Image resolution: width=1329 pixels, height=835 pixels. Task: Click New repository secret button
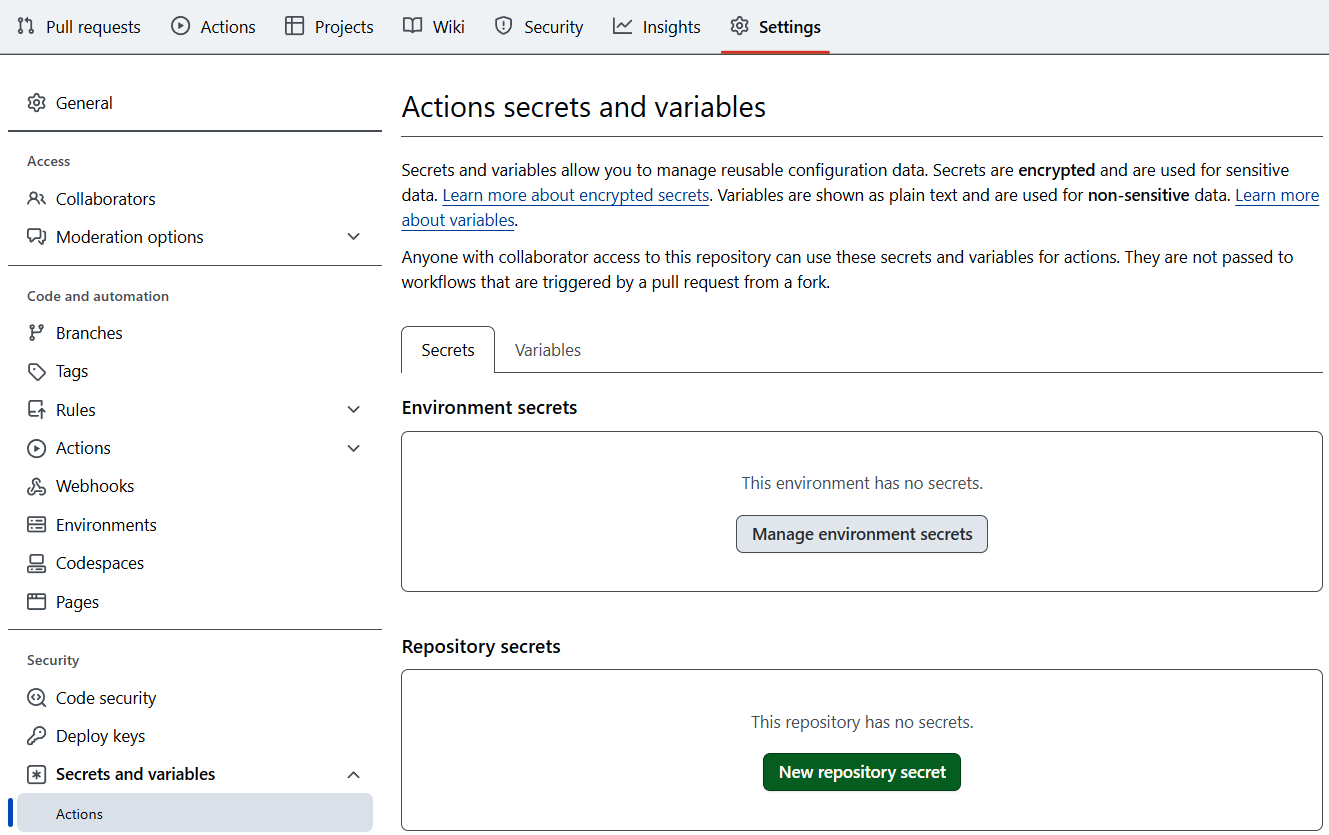(x=862, y=772)
